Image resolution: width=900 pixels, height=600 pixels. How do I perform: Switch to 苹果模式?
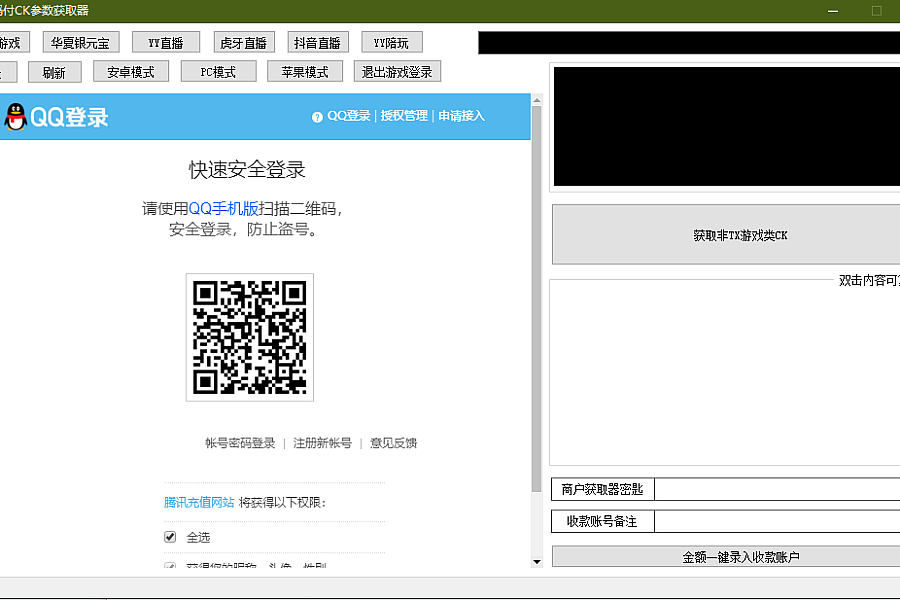point(305,72)
